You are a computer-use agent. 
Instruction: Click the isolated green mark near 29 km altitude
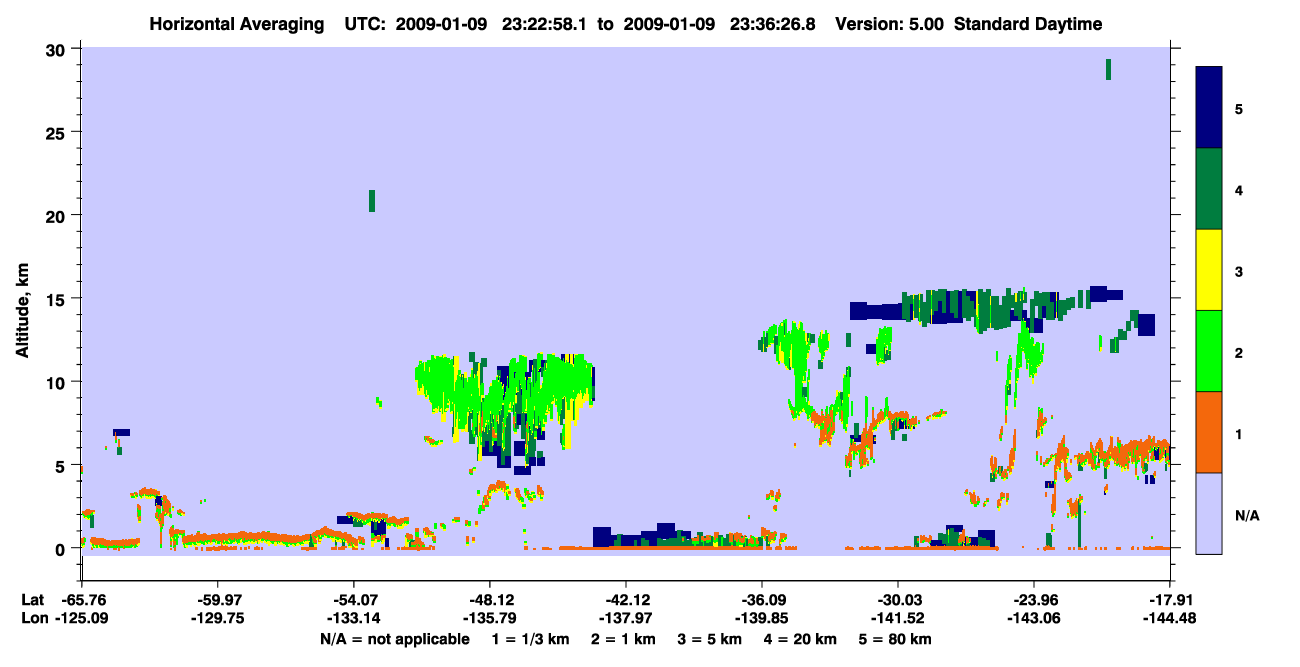[x=1108, y=69]
